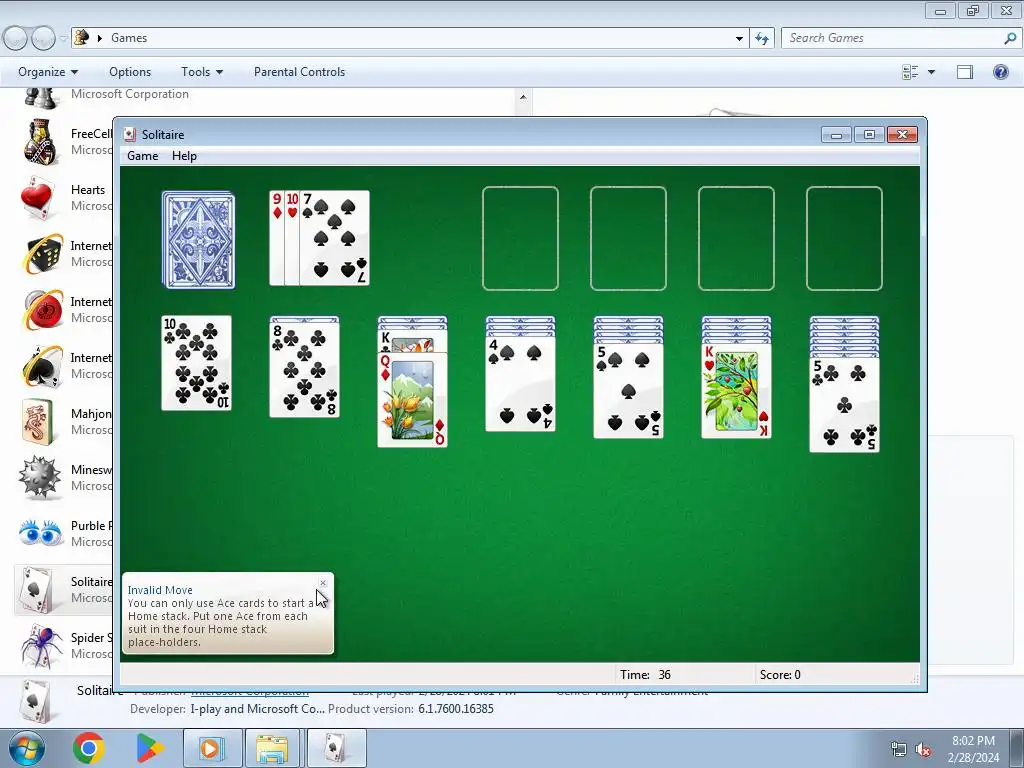The height and width of the screenshot is (768, 1024).
Task: Switch to Solitaire taskbar button
Action: tap(336, 748)
